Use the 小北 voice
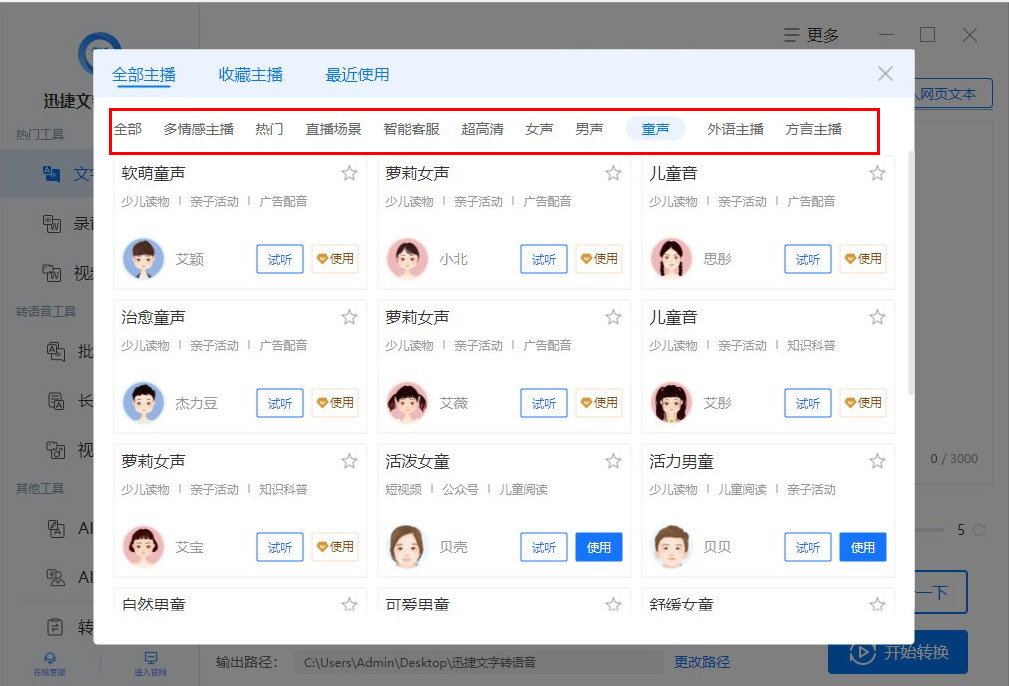The width and height of the screenshot is (1009, 686). point(598,259)
